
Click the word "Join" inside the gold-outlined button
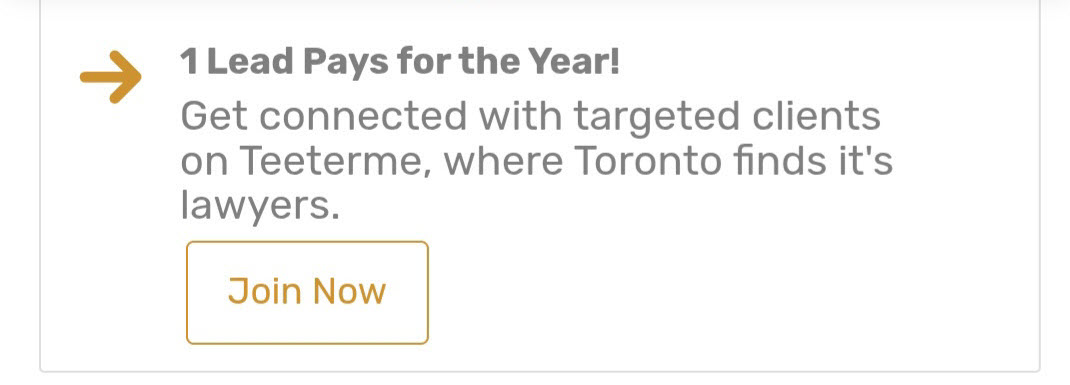coord(265,293)
